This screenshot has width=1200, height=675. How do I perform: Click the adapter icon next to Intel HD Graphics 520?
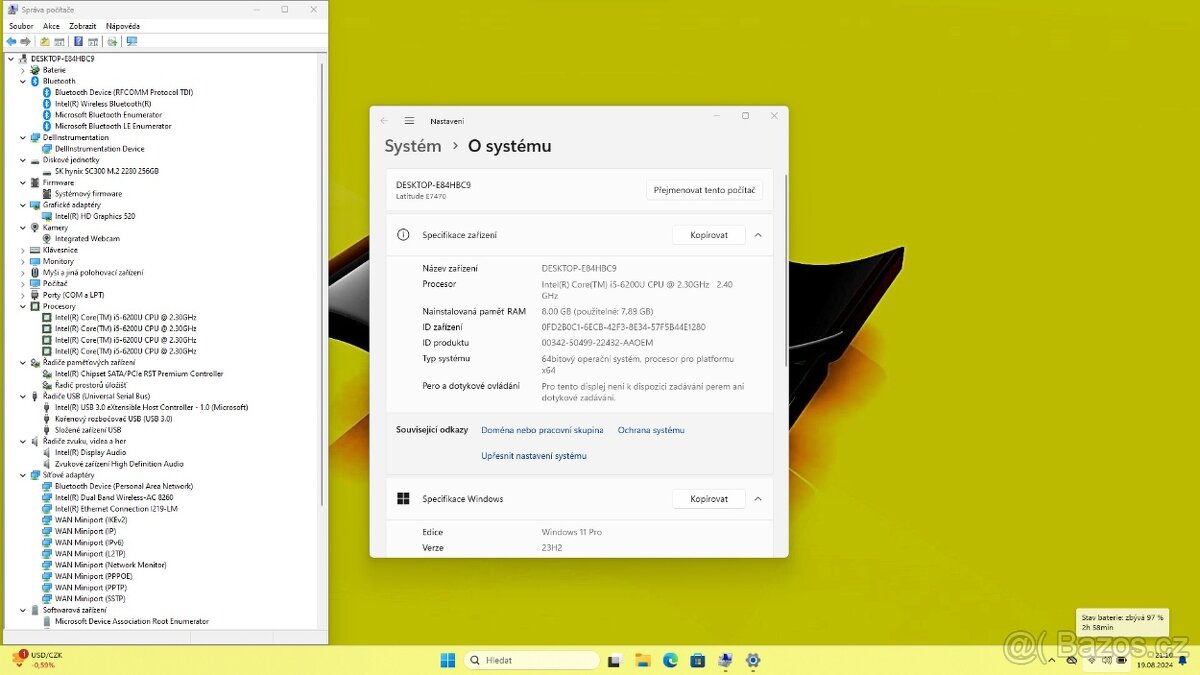point(44,215)
